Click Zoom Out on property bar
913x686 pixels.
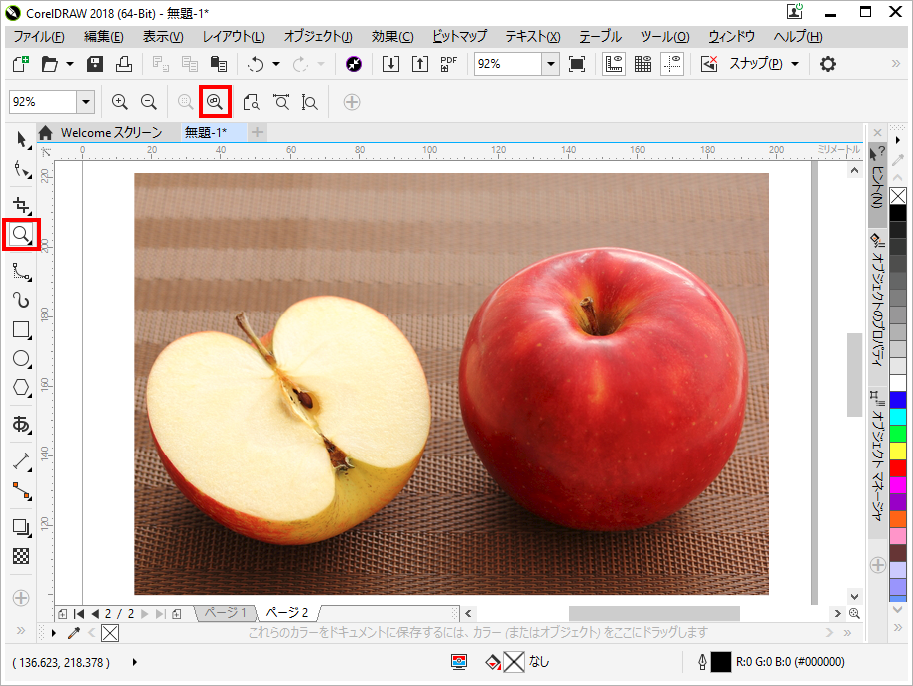click(x=149, y=102)
